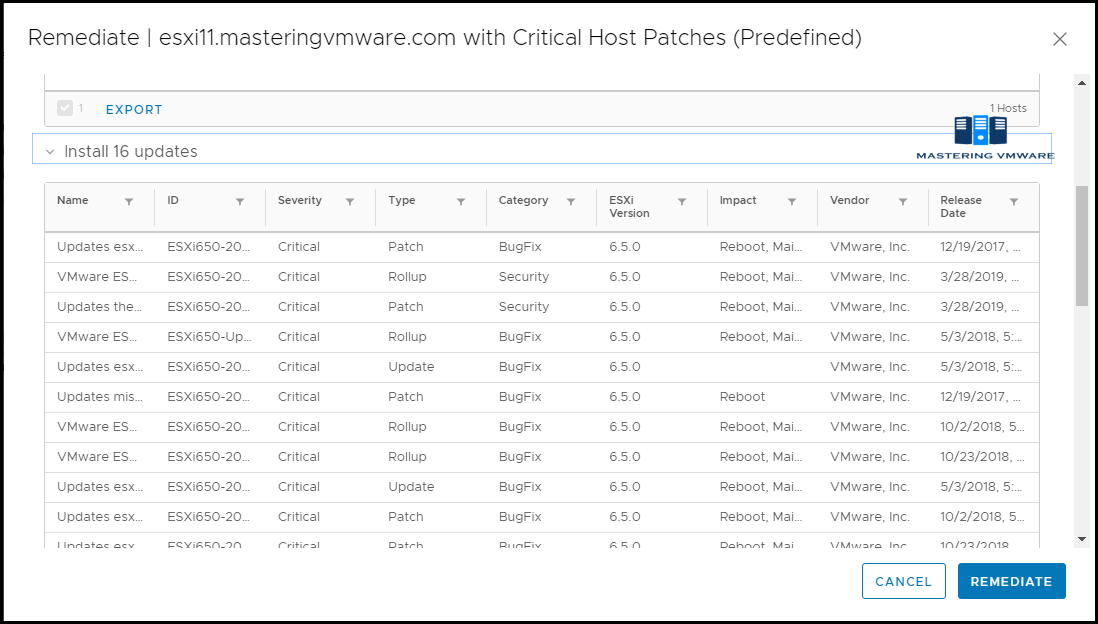Image resolution: width=1098 pixels, height=624 pixels.
Task: Open the Impact column filter
Action: point(793,201)
